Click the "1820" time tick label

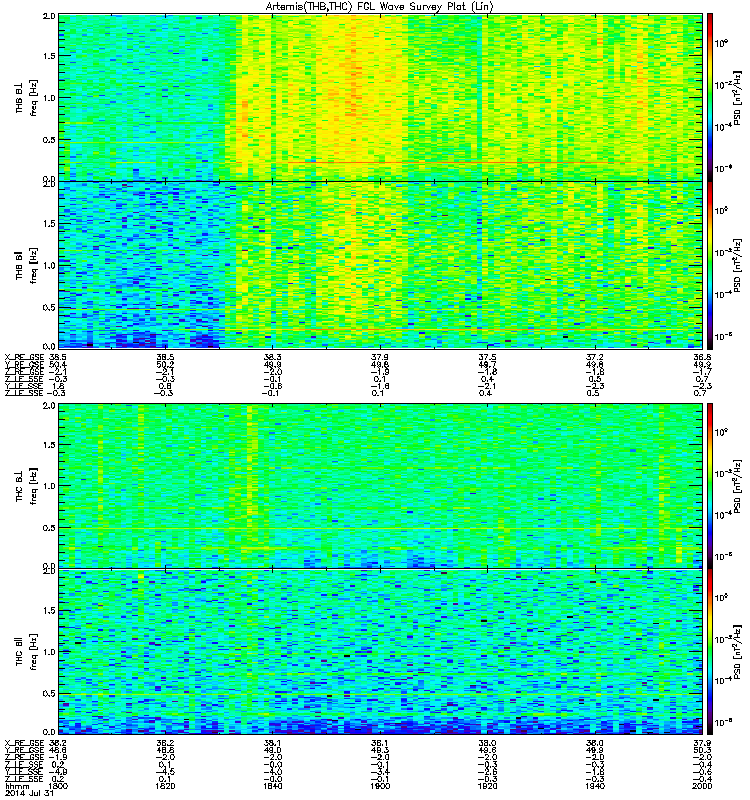click(x=165, y=786)
